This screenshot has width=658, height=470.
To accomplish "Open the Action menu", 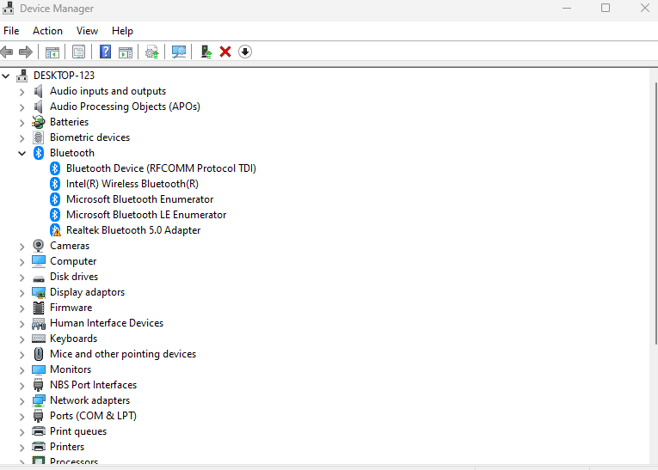I will tap(47, 31).
